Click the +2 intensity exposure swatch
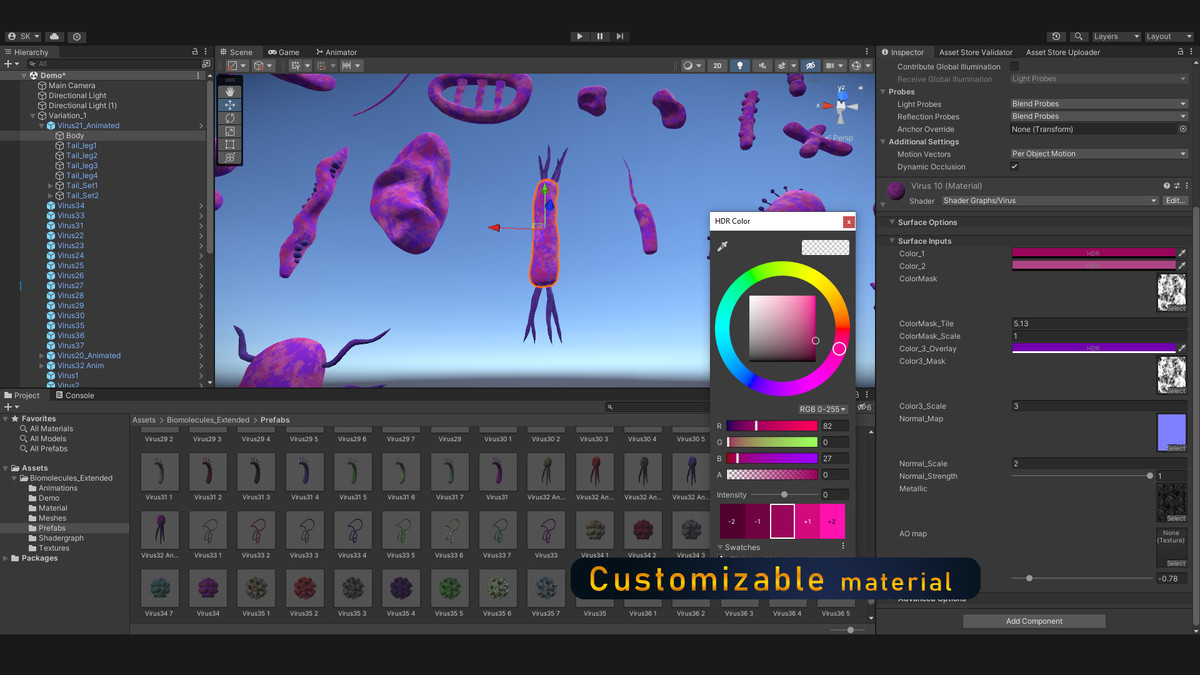The width and height of the screenshot is (1200, 675). click(833, 521)
